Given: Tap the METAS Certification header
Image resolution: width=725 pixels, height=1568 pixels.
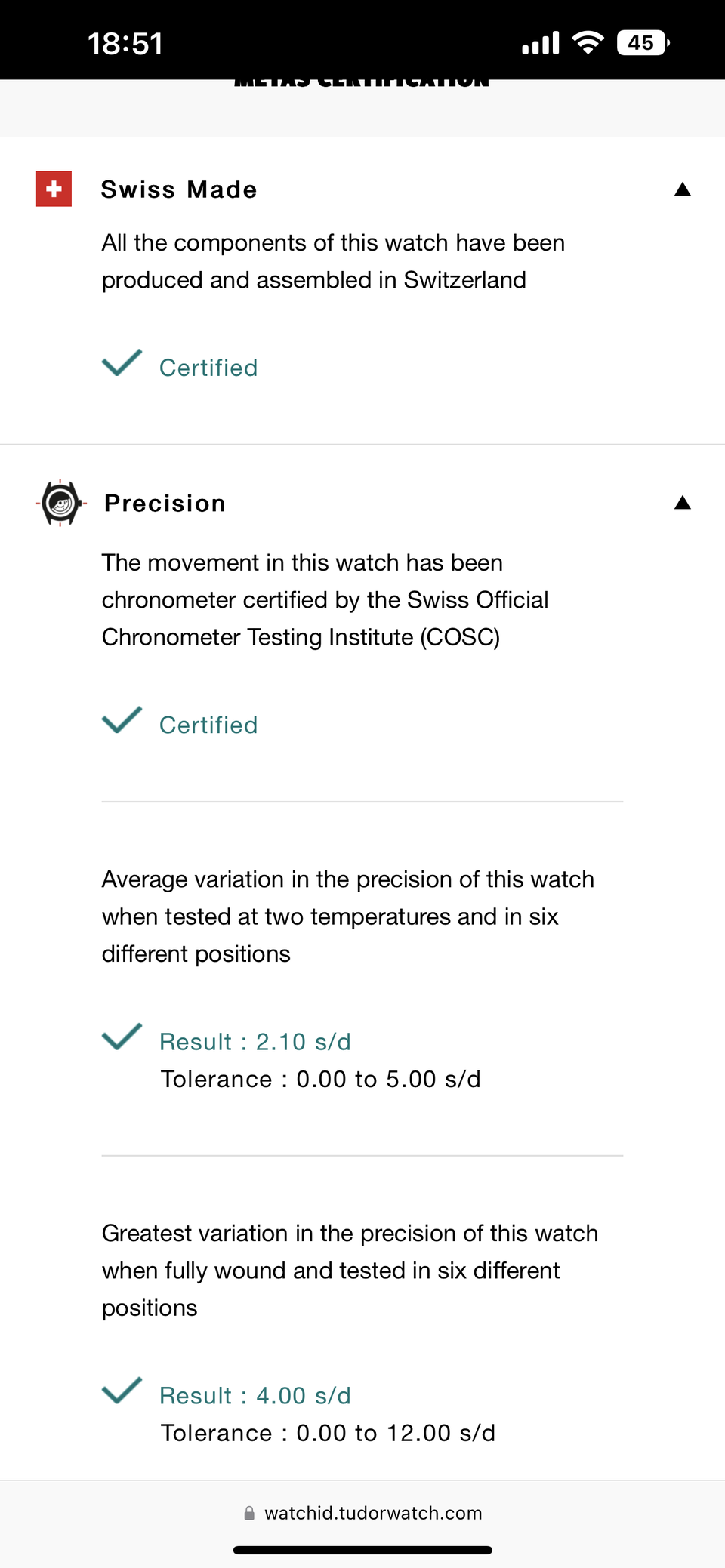Looking at the screenshot, I should point(362,82).
